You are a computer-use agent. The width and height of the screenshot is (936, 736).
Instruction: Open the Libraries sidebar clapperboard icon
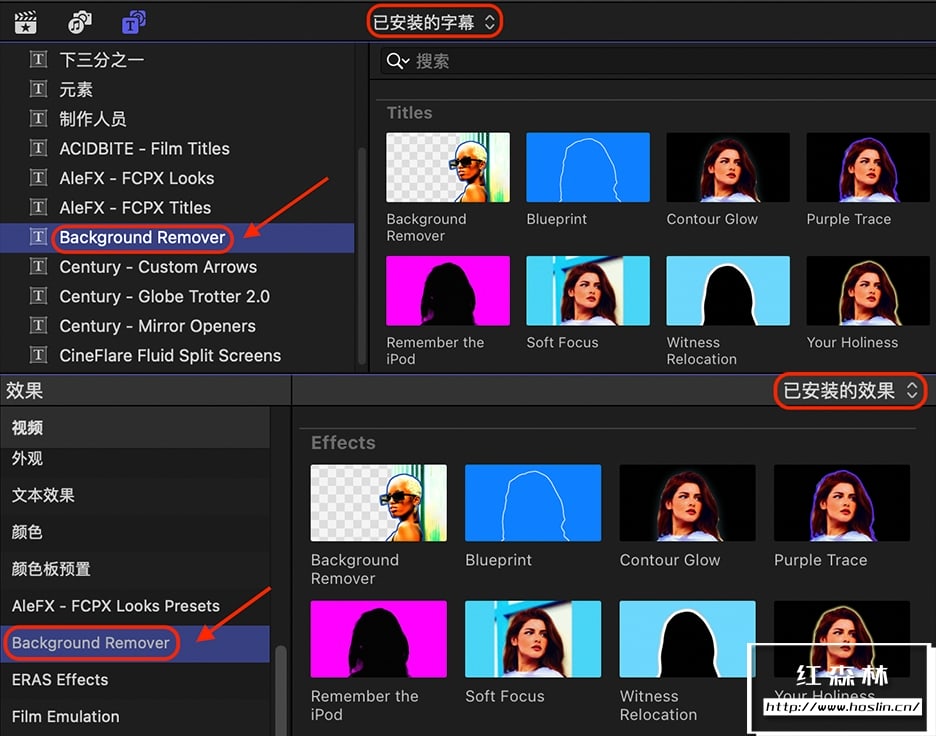(26, 21)
